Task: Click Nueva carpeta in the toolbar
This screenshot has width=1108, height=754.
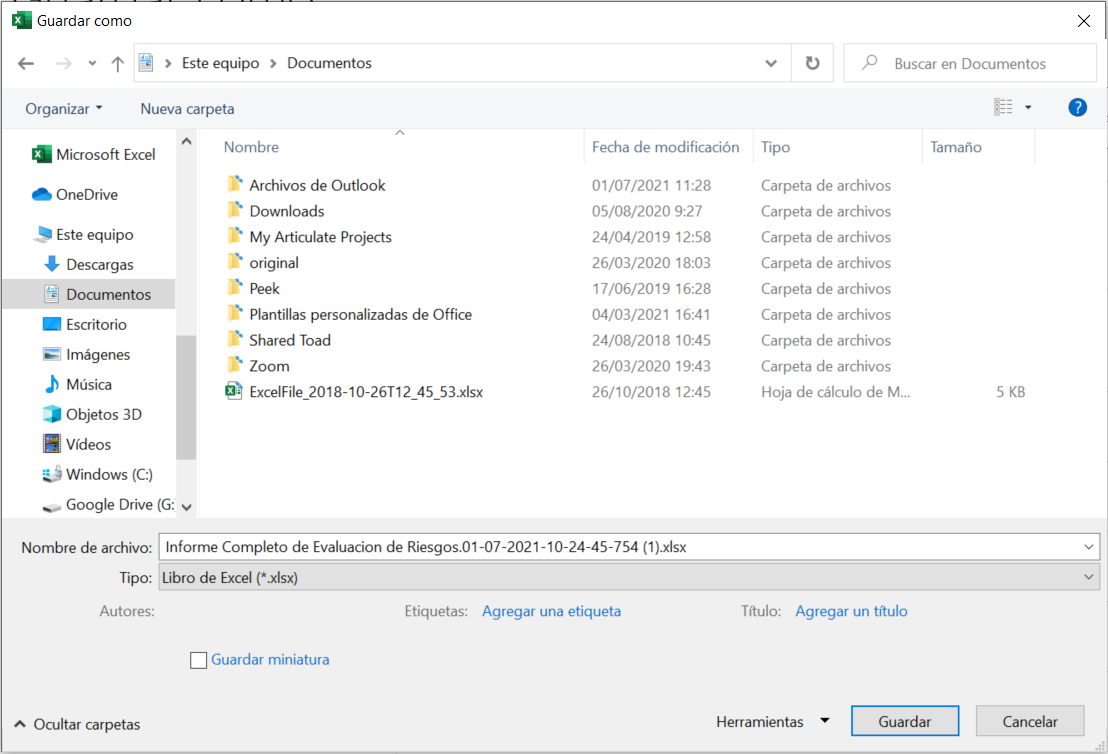Action: click(187, 108)
